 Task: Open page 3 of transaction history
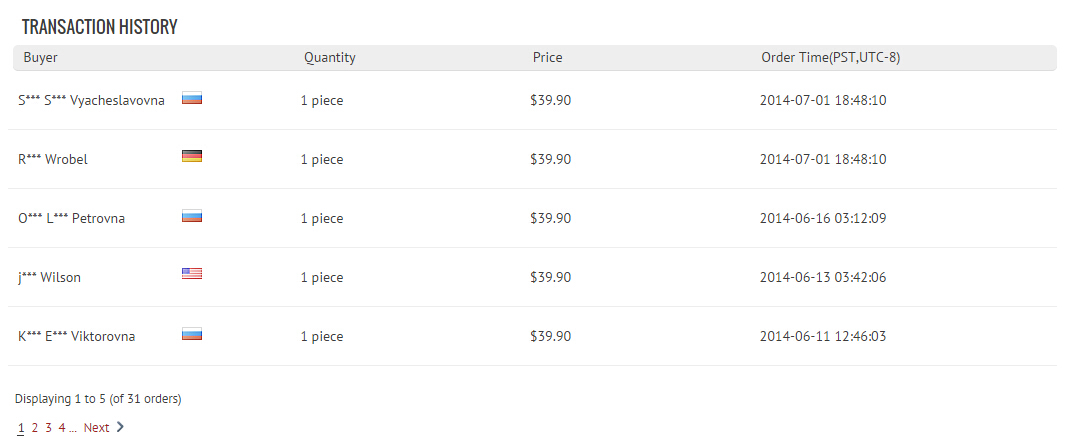click(x=48, y=428)
